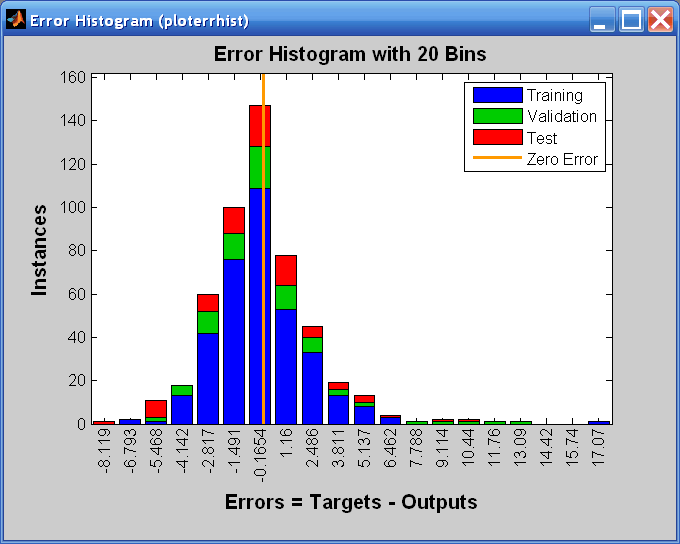
Task: Click the x-axis tick label -6.793
Action: (x=130, y=451)
